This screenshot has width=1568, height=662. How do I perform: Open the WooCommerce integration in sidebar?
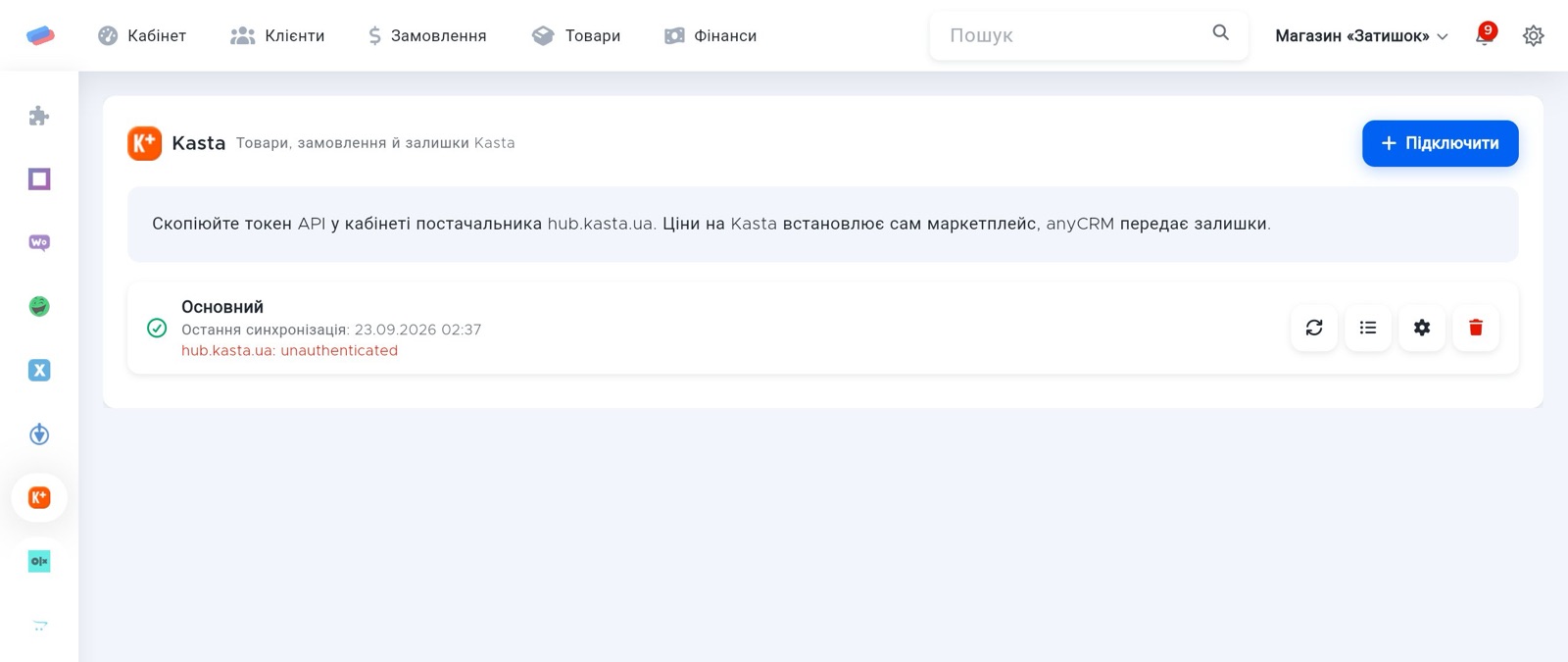[39, 242]
